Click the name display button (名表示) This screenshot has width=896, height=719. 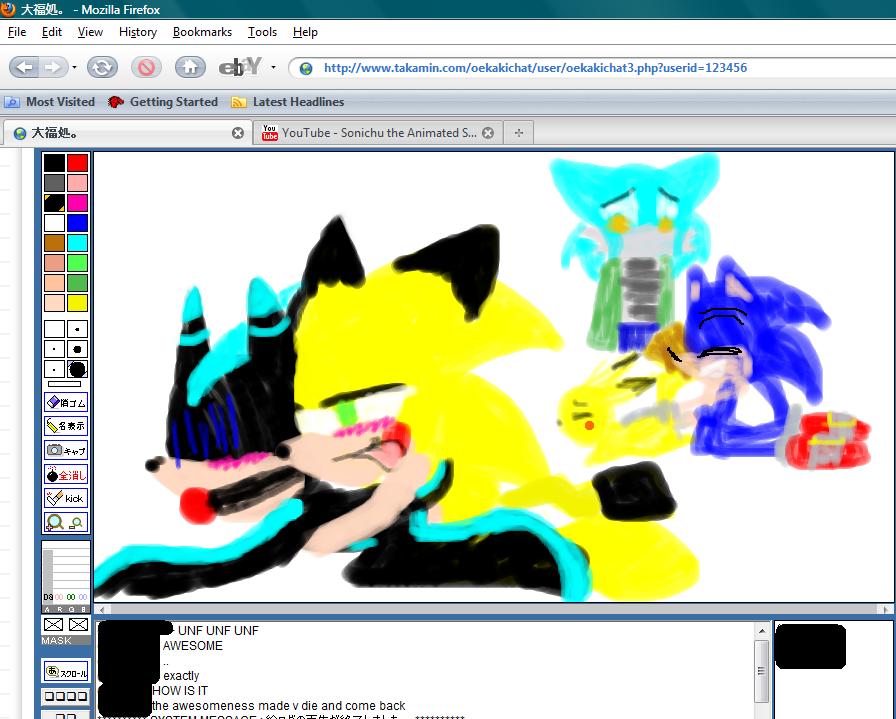[x=66, y=426]
